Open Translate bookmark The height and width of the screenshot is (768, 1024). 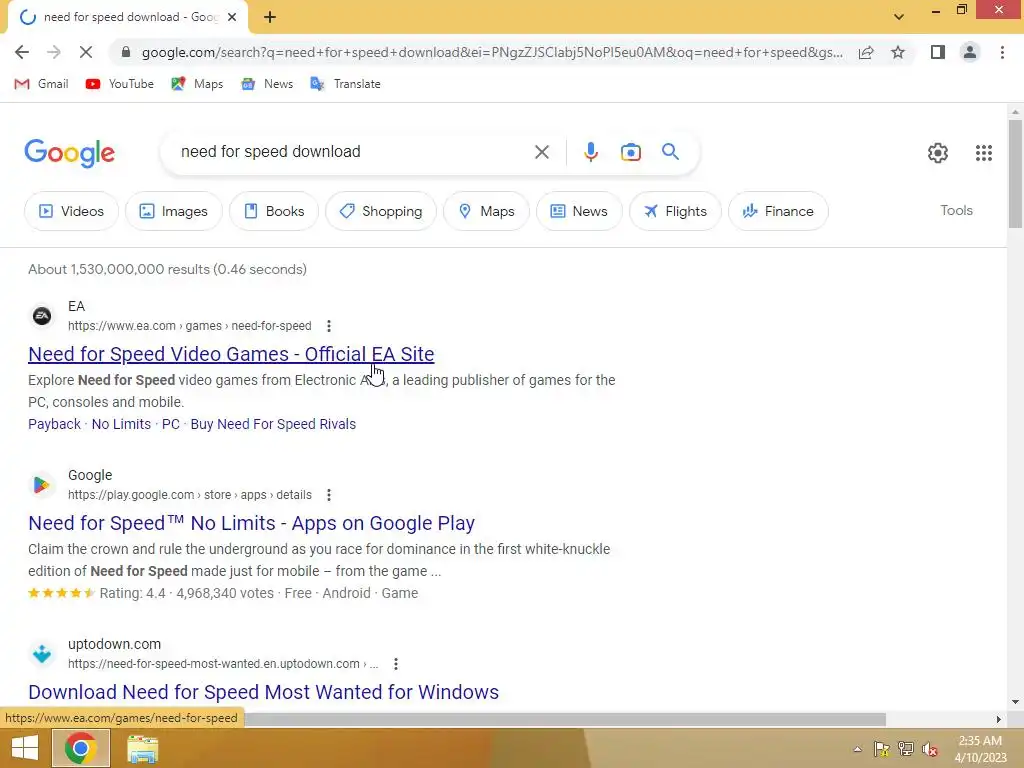(345, 84)
